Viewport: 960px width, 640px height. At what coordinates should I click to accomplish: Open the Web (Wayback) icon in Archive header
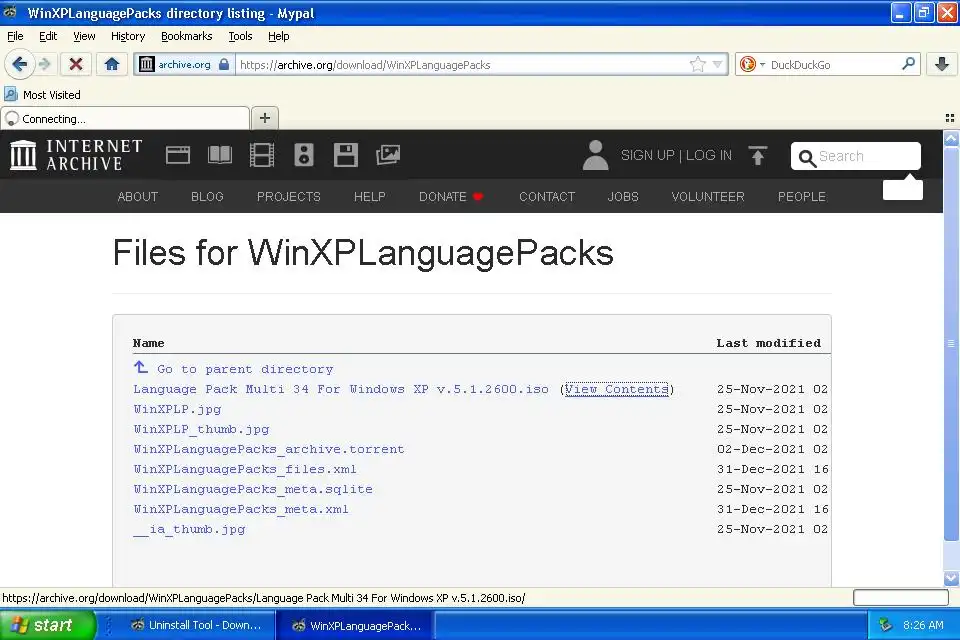tap(178, 155)
